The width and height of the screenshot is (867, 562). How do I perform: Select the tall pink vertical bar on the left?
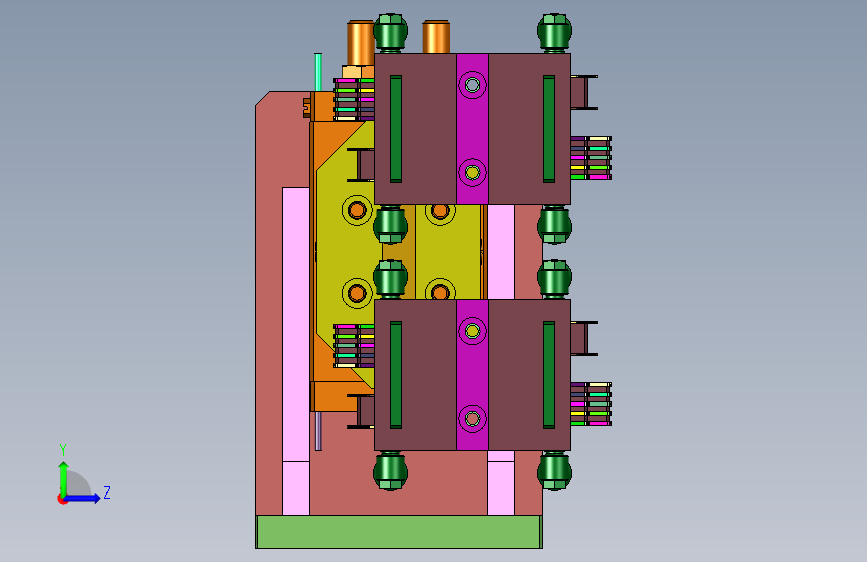[x=296, y=351]
